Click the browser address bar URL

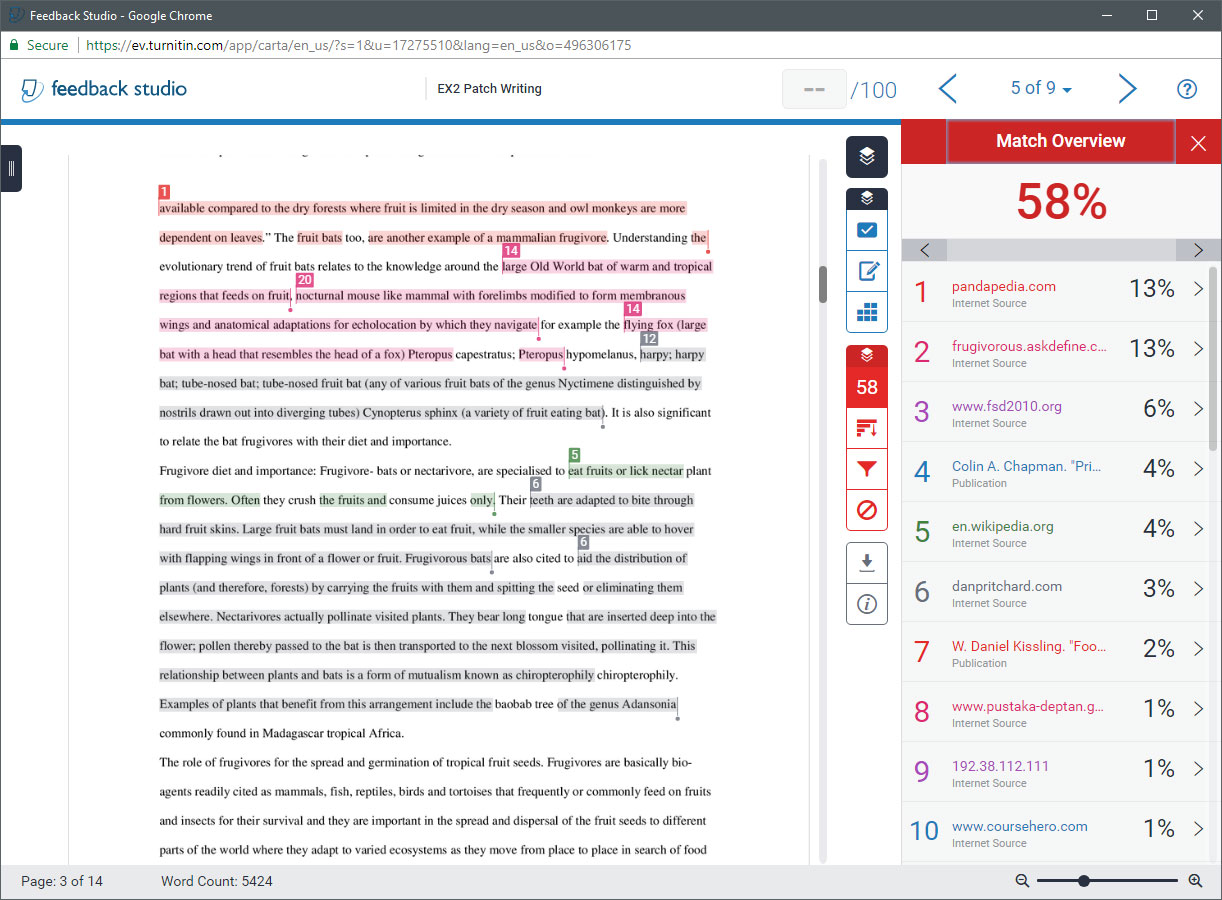click(359, 45)
